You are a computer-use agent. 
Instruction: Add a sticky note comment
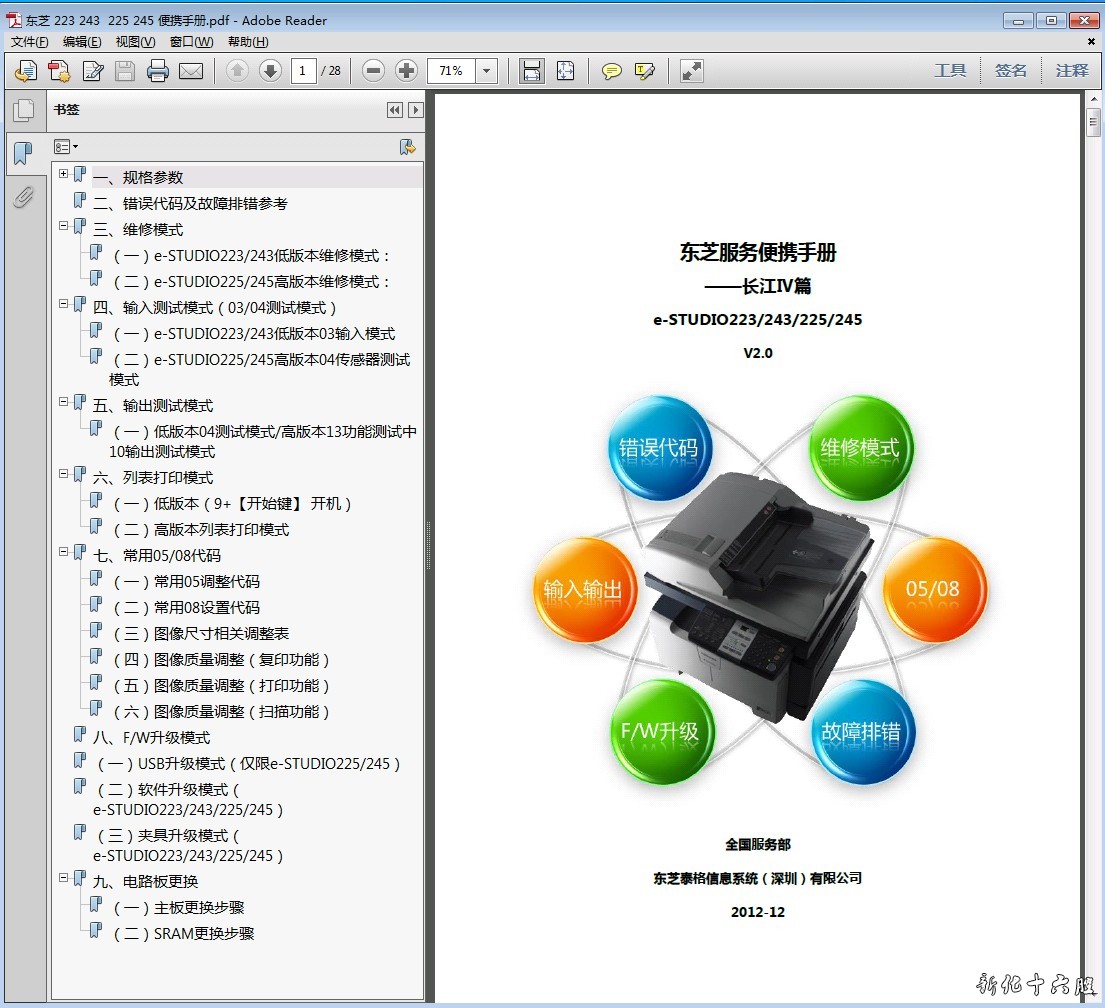point(611,71)
